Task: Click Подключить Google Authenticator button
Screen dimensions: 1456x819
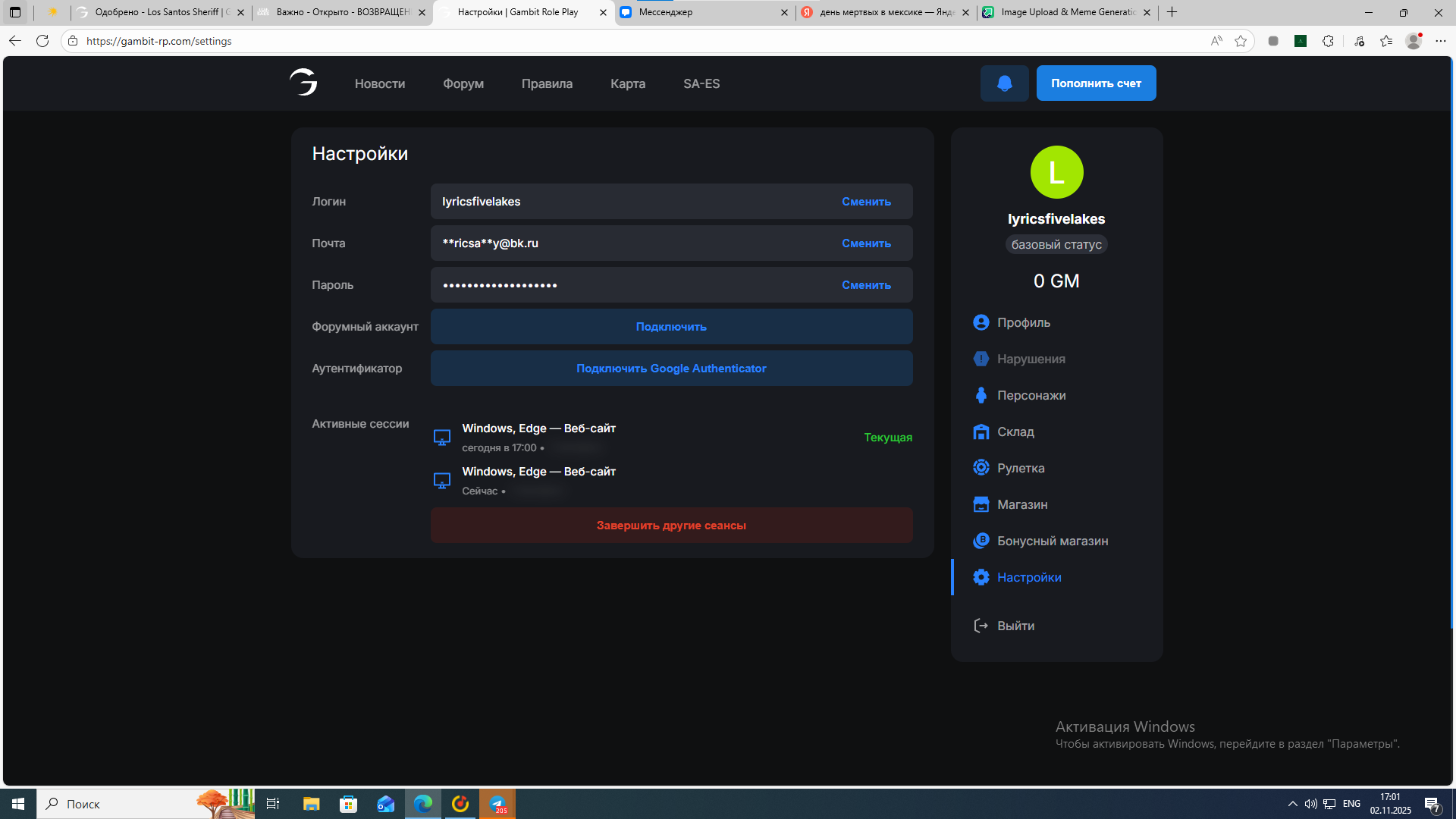Action: (x=671, y=369)
